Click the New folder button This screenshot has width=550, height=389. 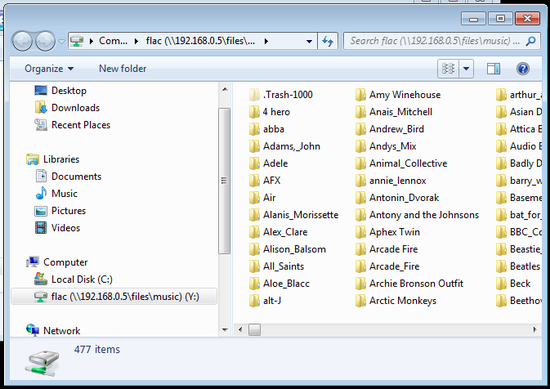click(x=122, y=68)
